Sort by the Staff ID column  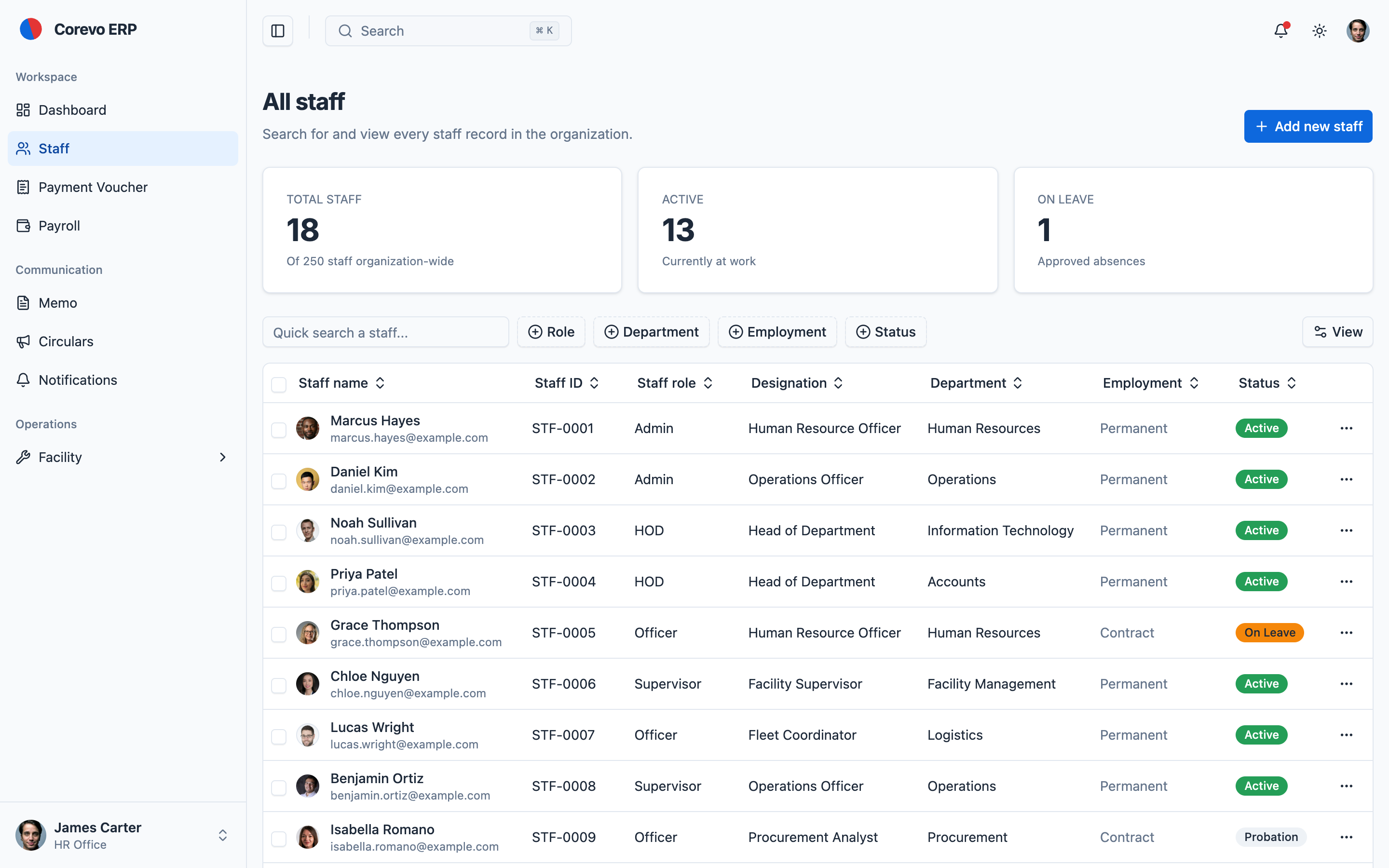click(x=567, y=383)
